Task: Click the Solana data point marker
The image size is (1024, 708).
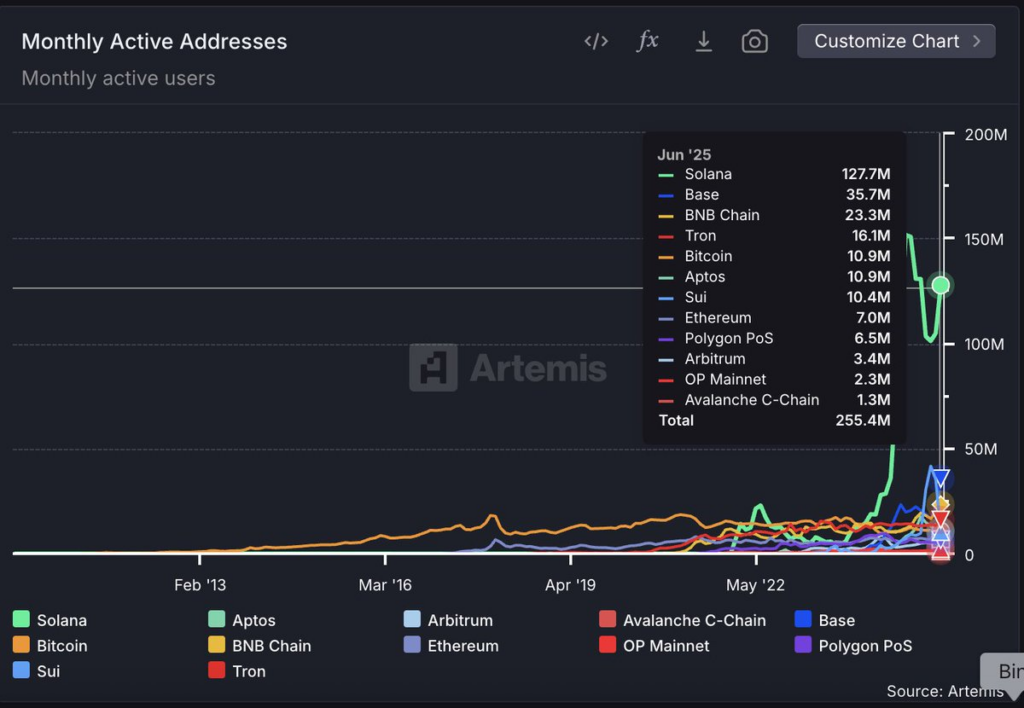Action: pyautogui.click(x=940, y=285)
